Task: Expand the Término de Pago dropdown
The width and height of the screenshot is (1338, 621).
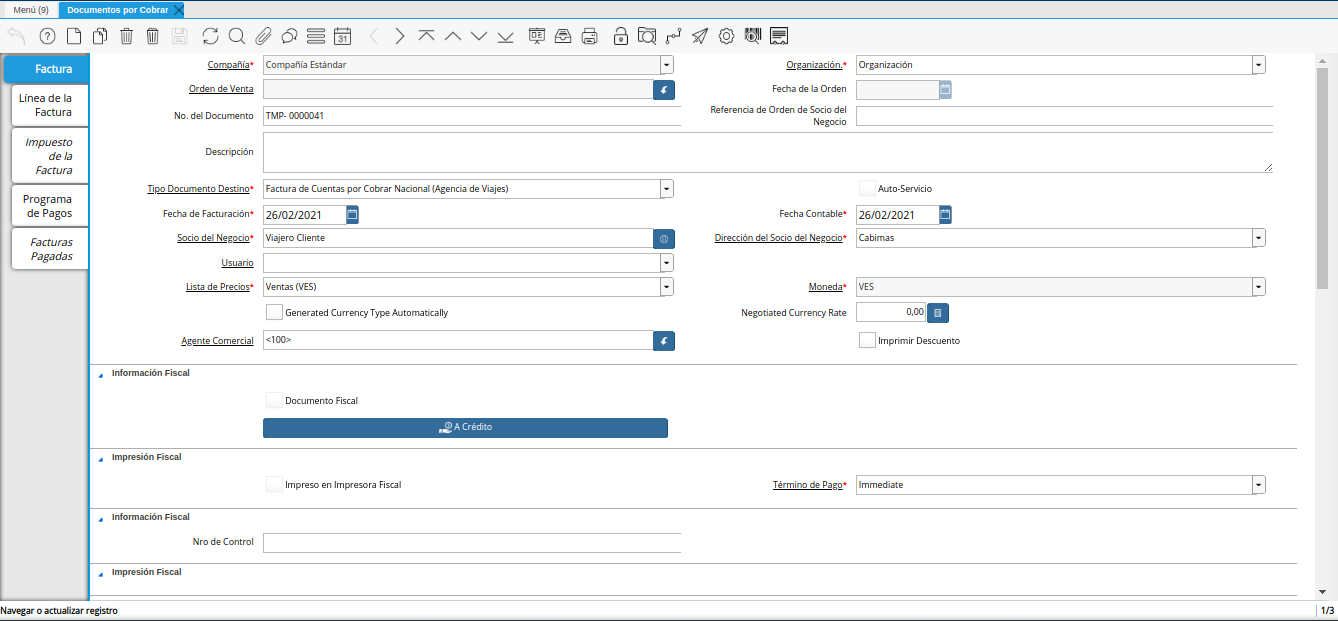Action: click(x=1258, y=485)
